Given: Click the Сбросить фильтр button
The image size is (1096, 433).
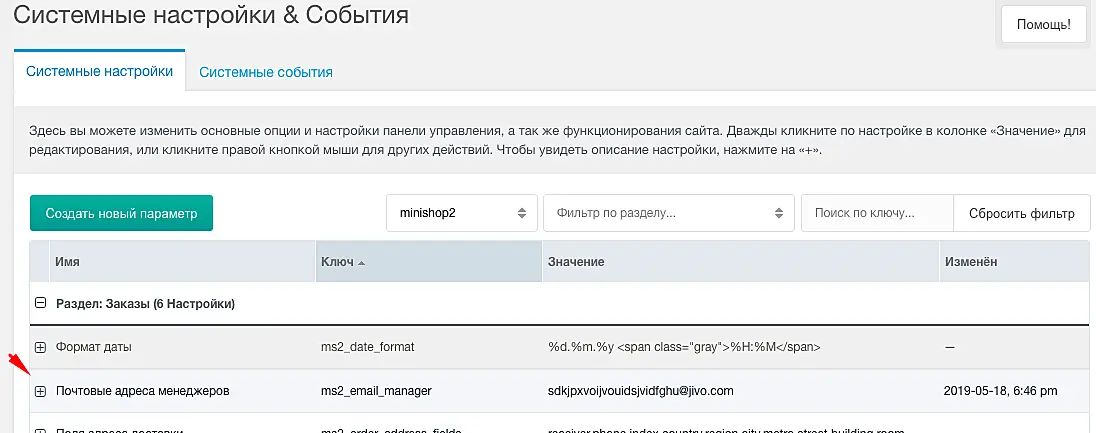Looking at the screenshot, I should coord(1021,213).
